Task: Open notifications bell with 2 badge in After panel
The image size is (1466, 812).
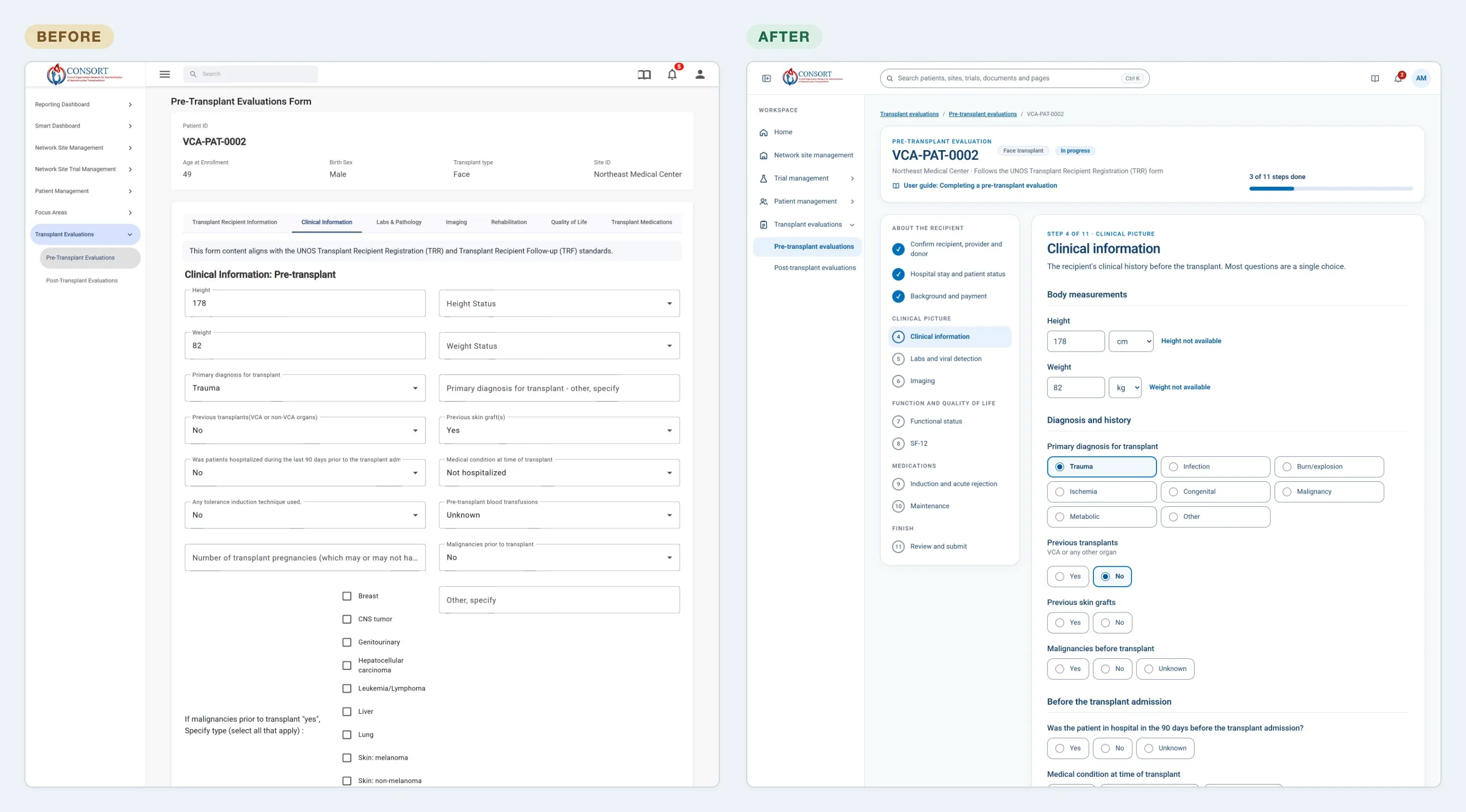Action: (x=1398, y=78)
